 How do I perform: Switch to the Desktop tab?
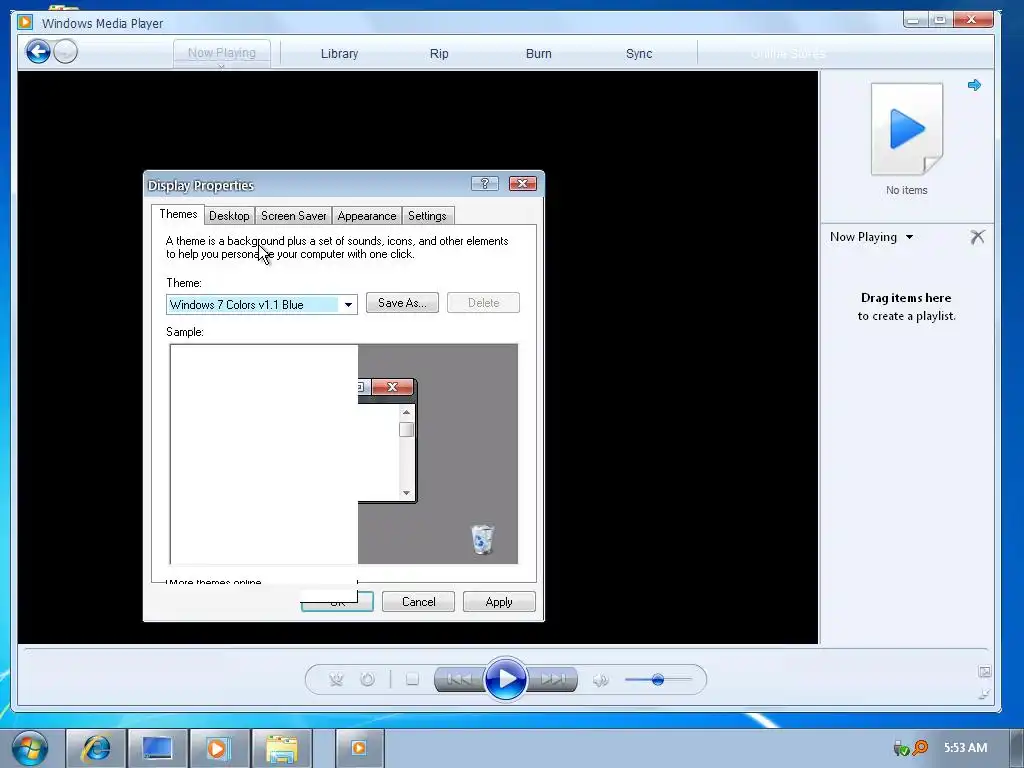[x=229, y=216]
